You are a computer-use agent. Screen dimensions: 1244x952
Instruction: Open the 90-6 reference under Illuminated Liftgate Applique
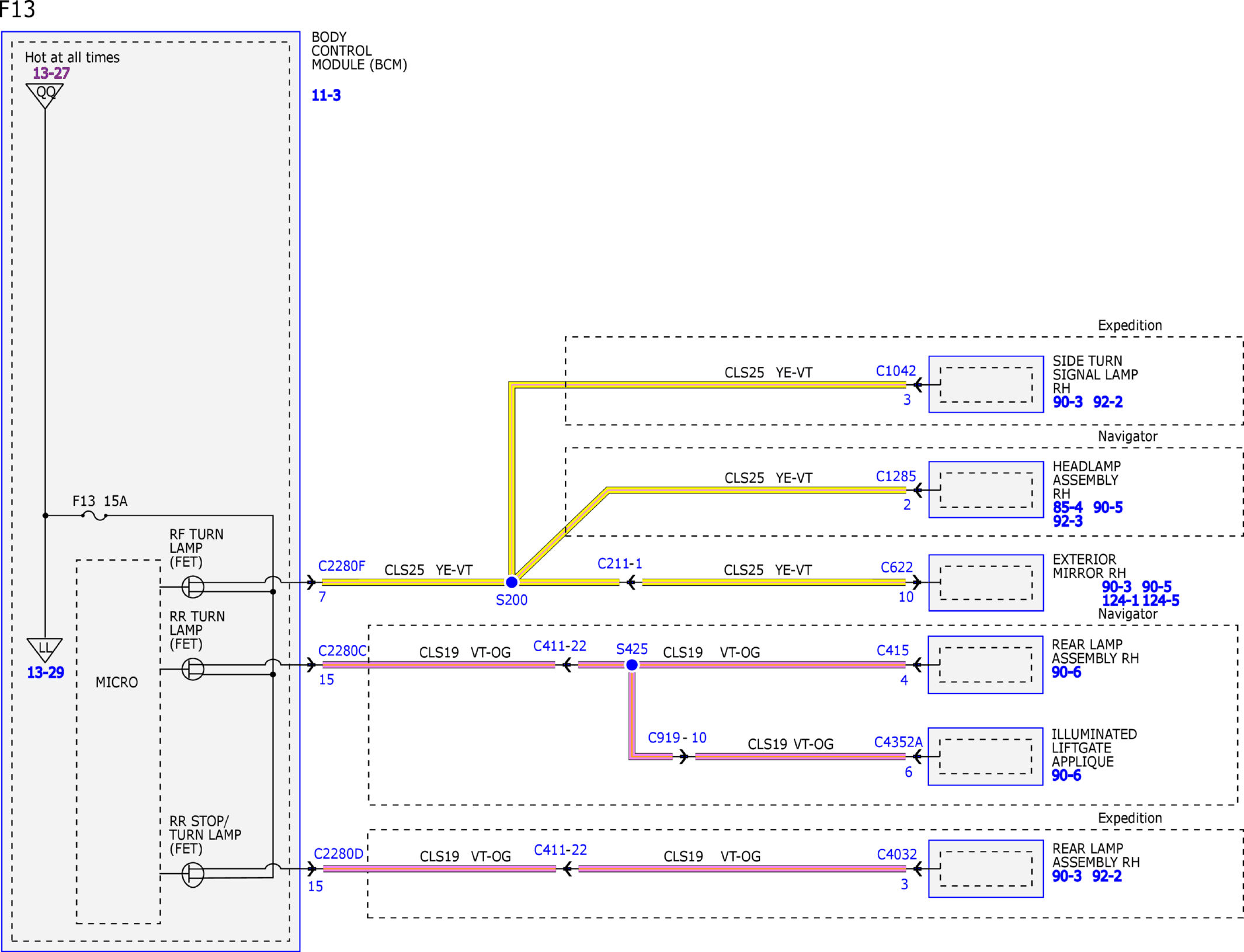click(x=1066, y=775)
